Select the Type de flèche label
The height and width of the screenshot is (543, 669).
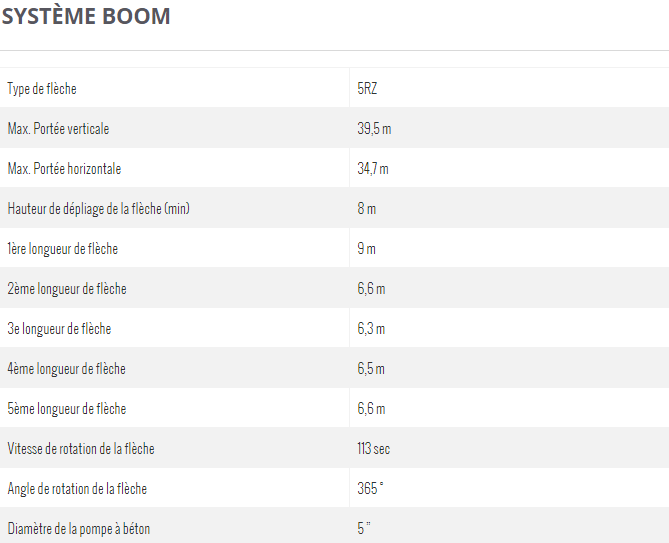(42, 89)
